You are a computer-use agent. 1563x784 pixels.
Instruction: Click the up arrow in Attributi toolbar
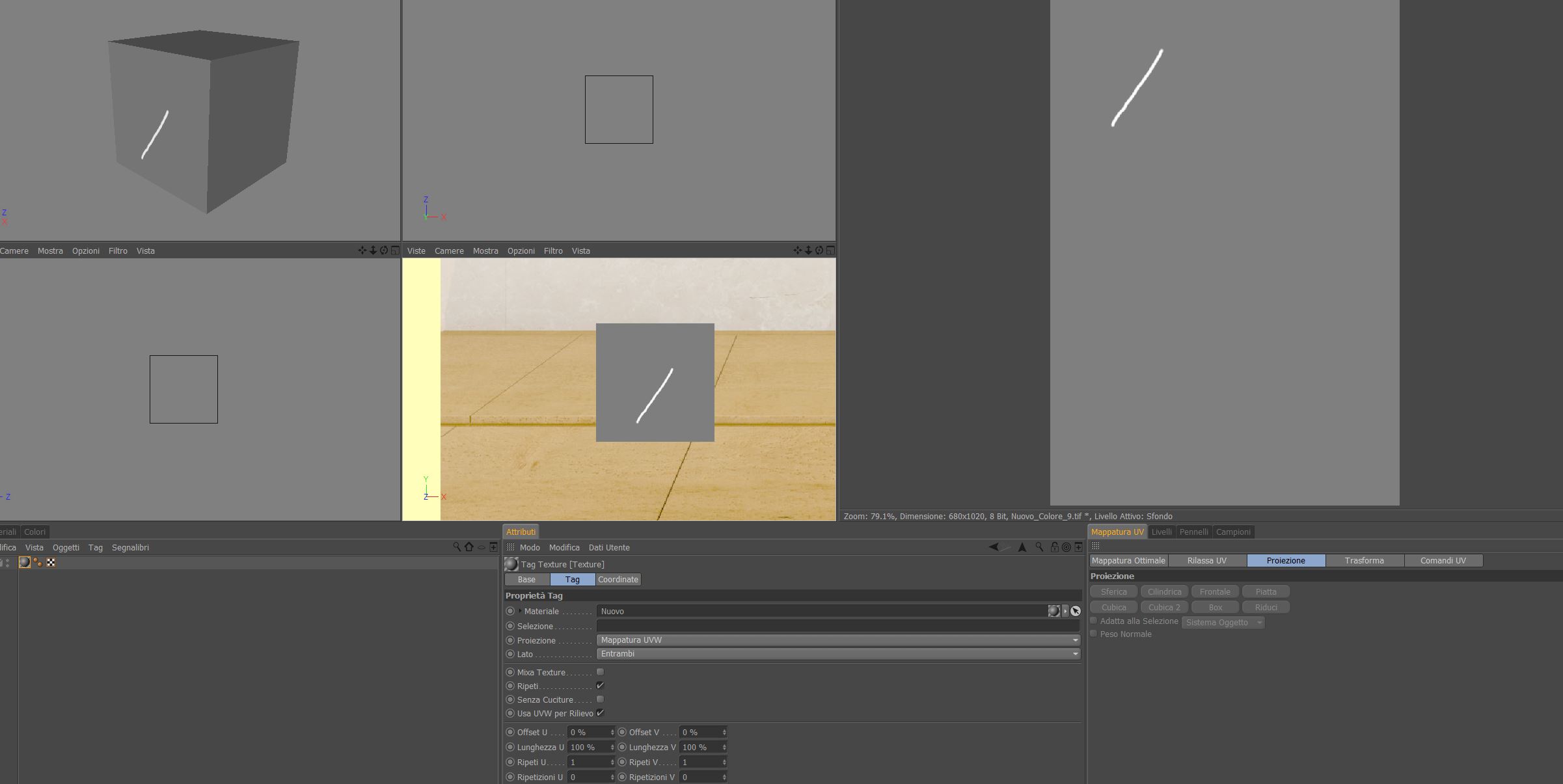click(1022, 547)
